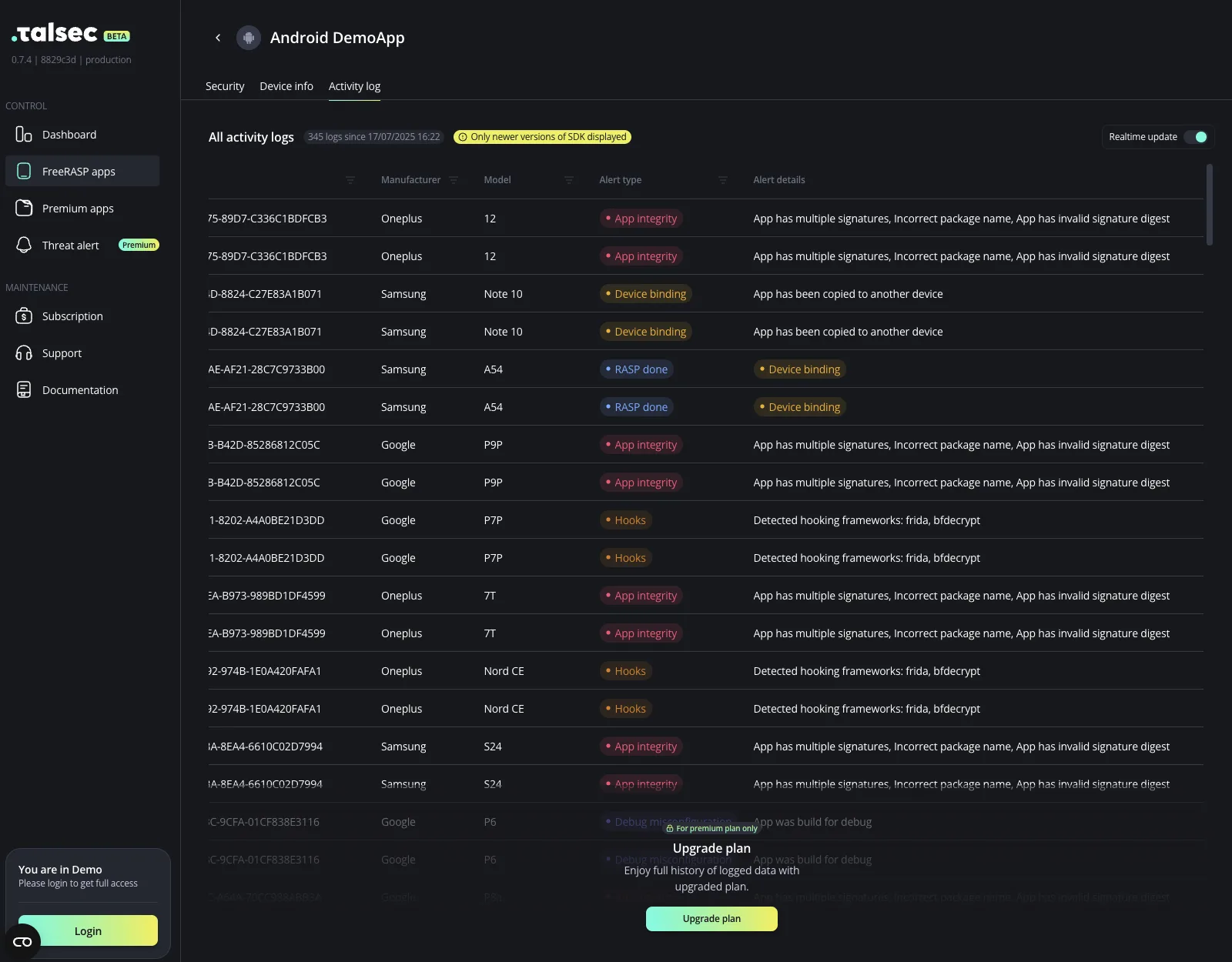Screen dimensions: 1232x962
Task: Click the first 92-974B-1E0A420FAFA1 device ID
Action: coord(266,671)
